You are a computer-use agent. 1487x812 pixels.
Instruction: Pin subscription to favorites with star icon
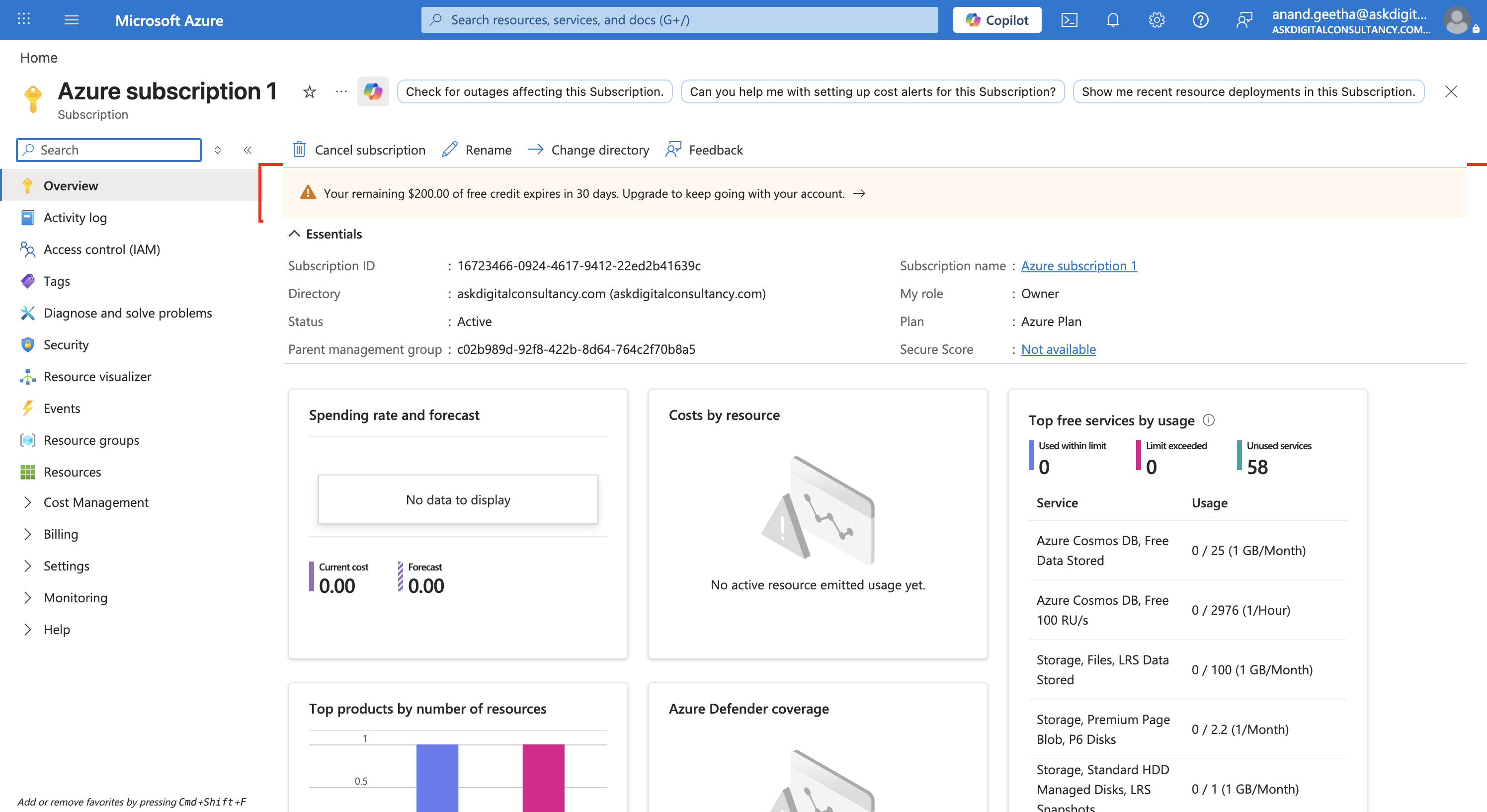tap(310, 92)
